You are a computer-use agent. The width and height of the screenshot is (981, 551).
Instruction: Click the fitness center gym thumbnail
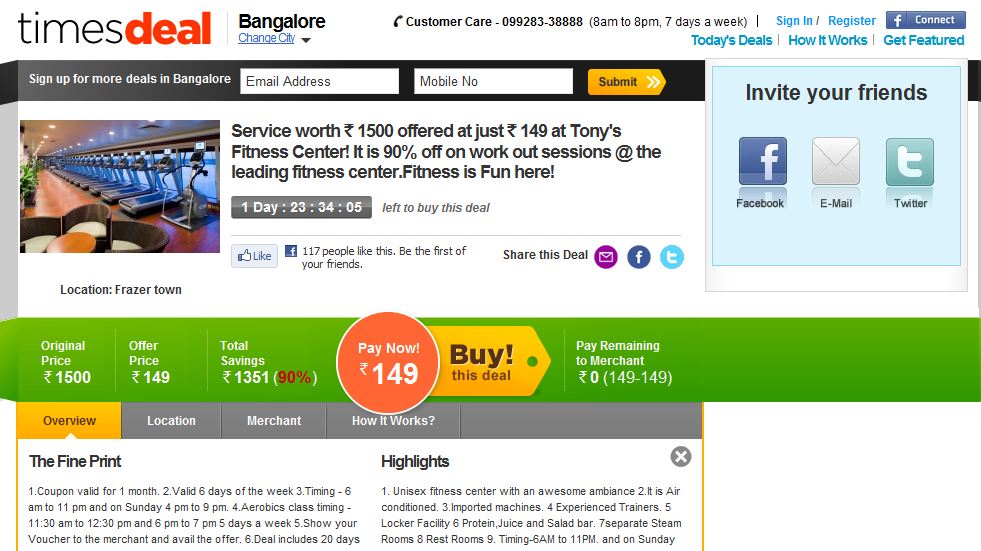coord(120,186)
